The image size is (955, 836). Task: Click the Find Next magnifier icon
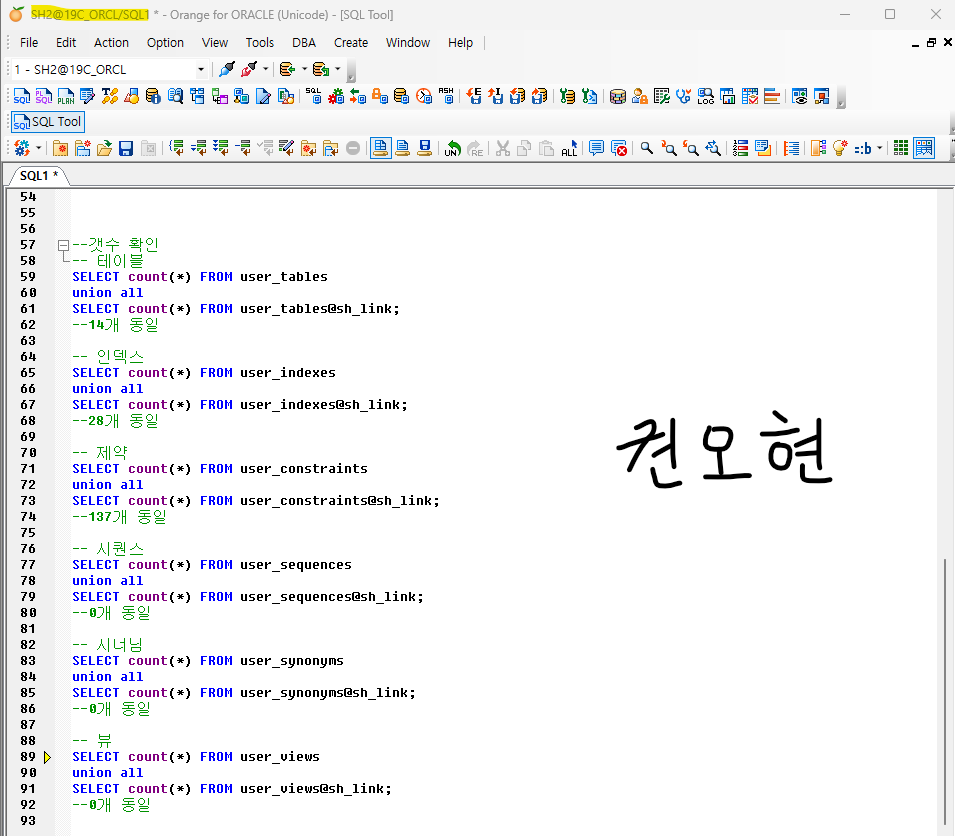pos(669,148)
